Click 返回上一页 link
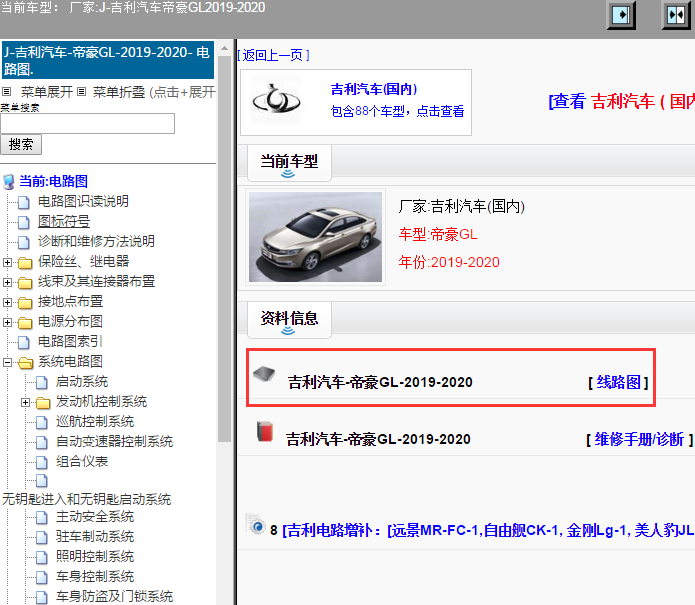695x605 pixels. pos(273,55)
